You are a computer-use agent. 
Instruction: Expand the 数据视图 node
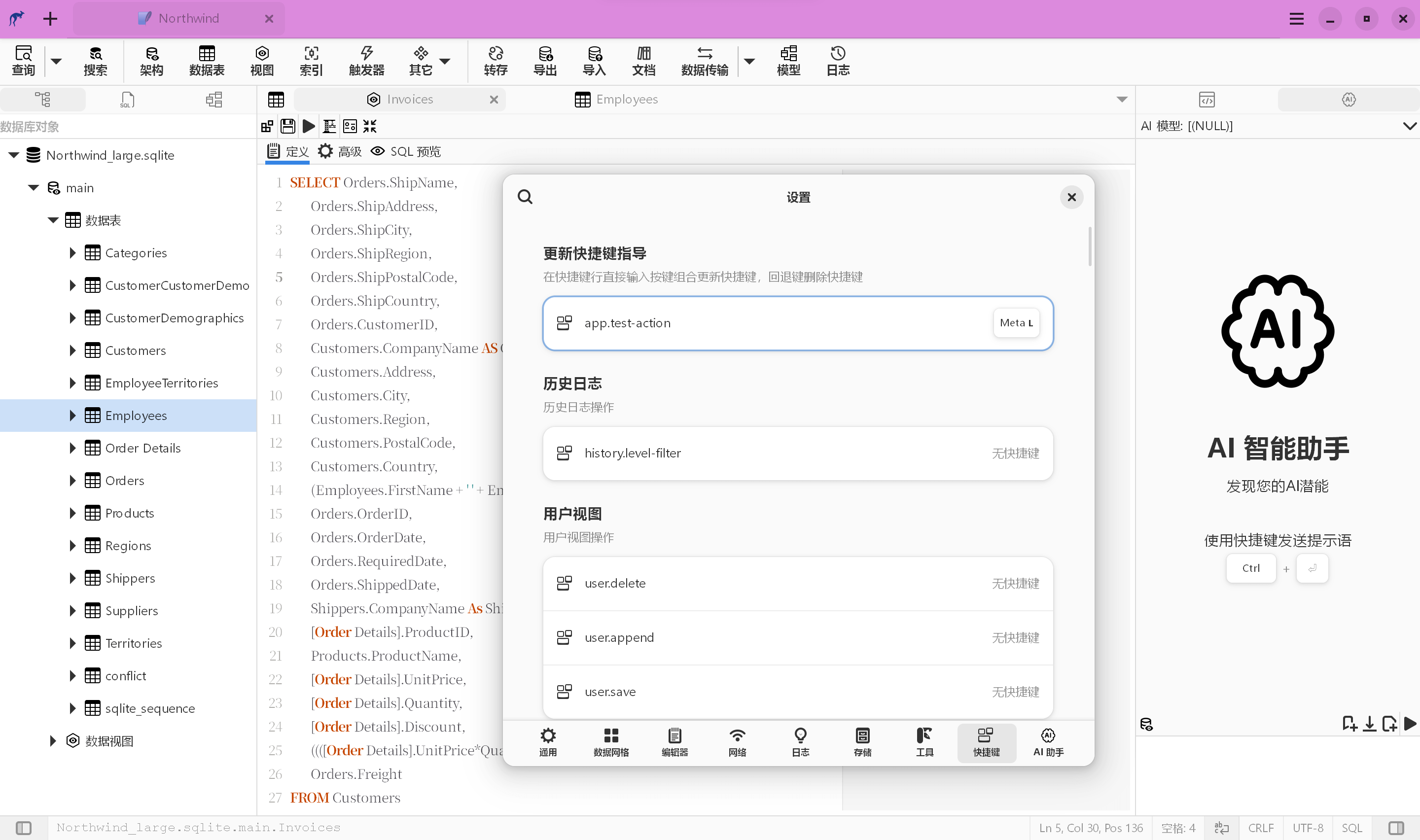(x=53, y=740)
